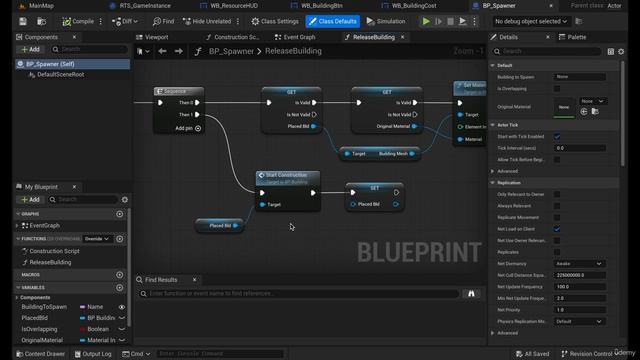Open ReleaseBuilding function in list
The height and width of the screenshot is (360, 640).
point(50,262)
